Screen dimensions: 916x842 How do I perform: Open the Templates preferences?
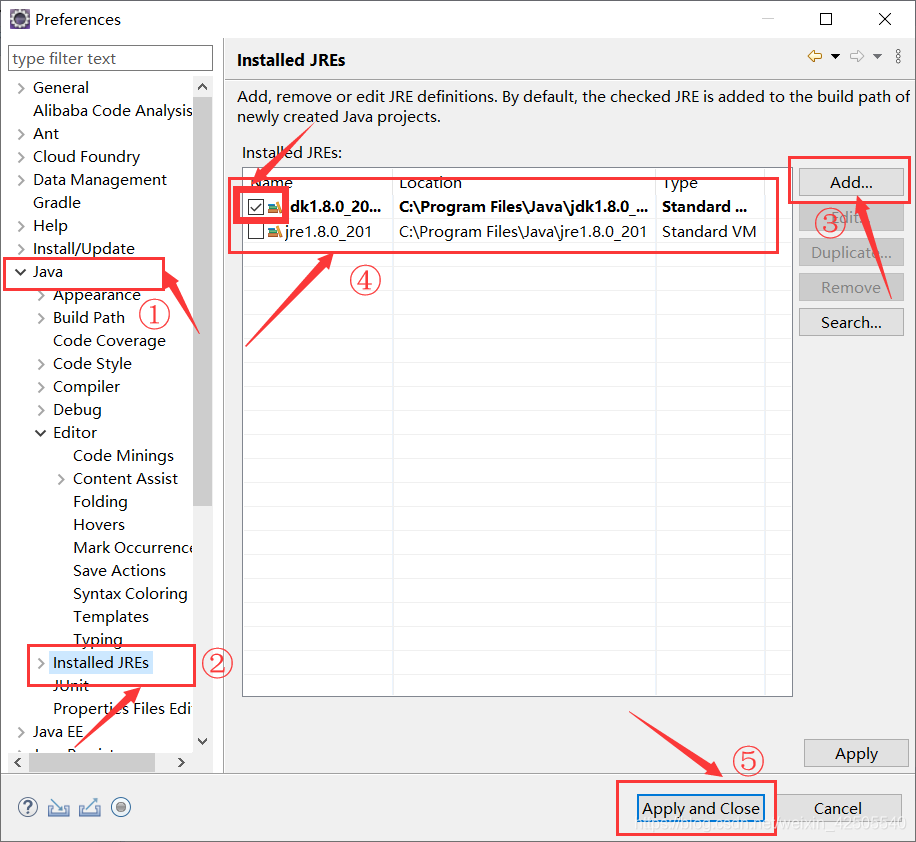pyautogui.click(x=110, y=616)
